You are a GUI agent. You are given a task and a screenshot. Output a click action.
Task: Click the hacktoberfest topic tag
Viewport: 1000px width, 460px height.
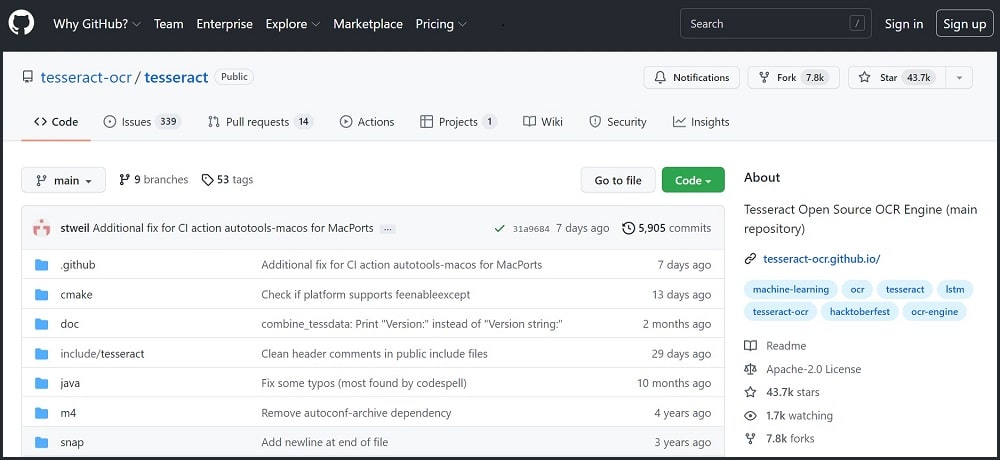pos(860,312)
